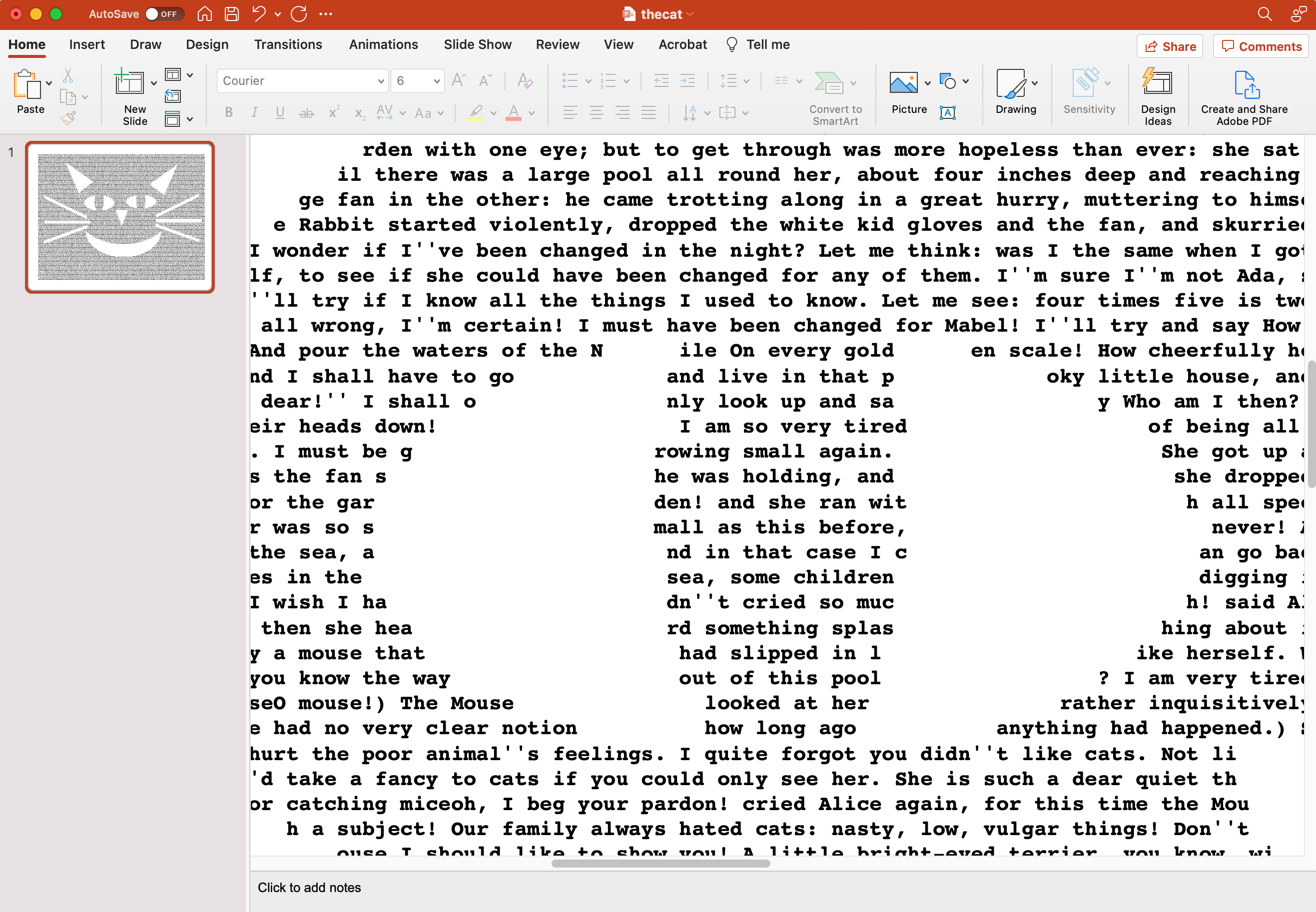Apply superscript formatting
This screenshot has width=1316, height=912.
333,112
